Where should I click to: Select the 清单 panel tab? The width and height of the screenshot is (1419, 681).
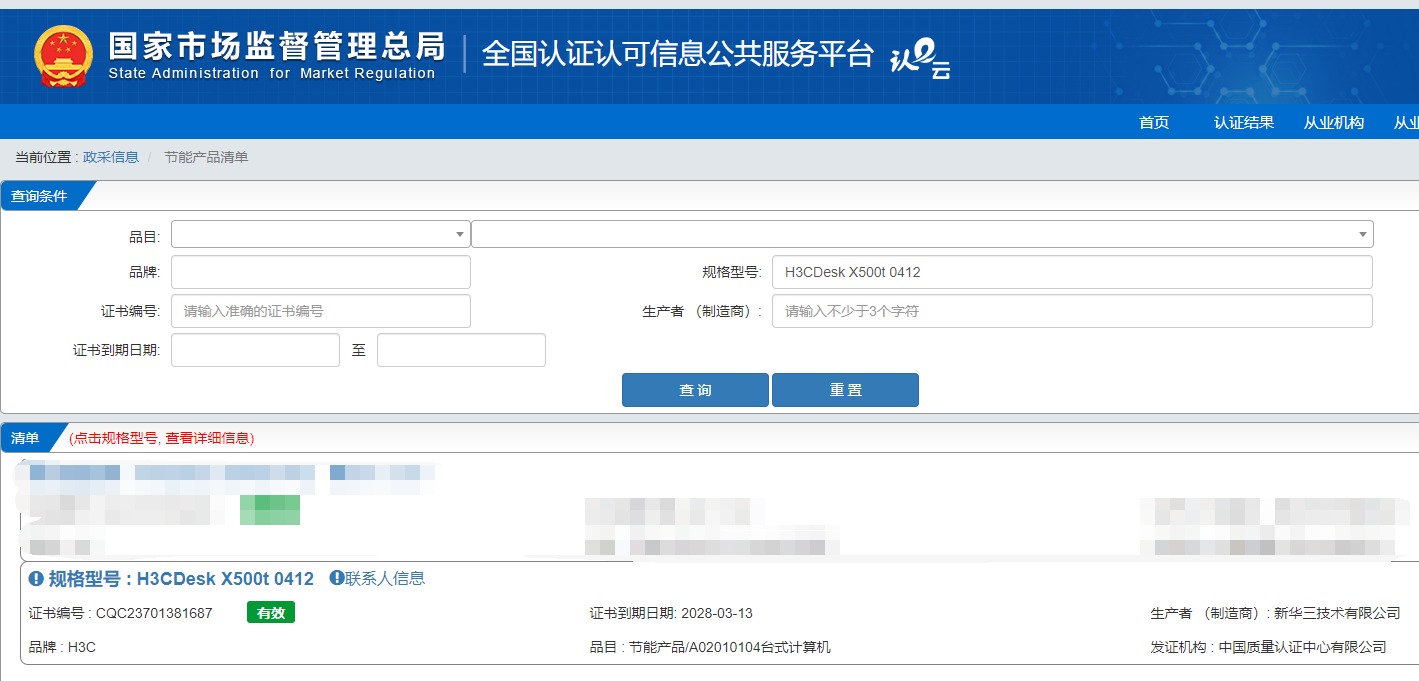tap(28, 438)
